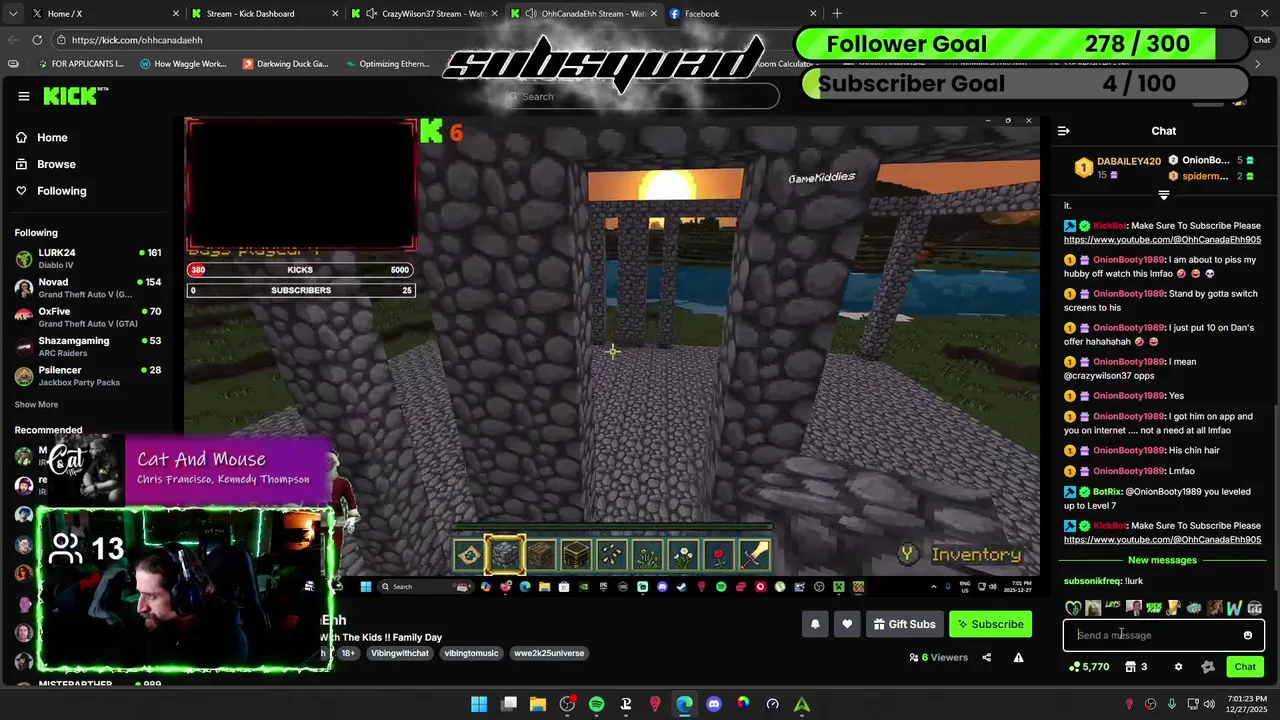Viewport: 1280px width, 720px height.
Task: Click the badge icon beside Chat button
Action: point(1208,667)
